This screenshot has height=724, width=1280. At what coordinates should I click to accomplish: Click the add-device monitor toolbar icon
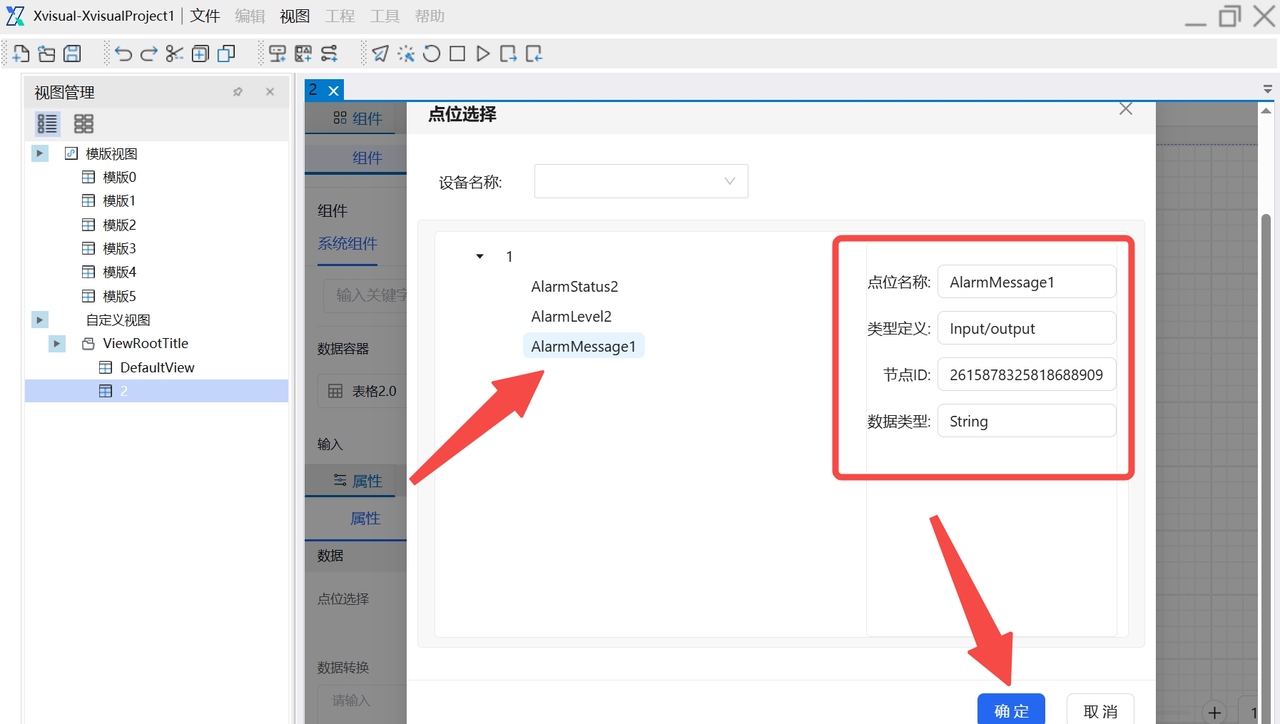278,54
